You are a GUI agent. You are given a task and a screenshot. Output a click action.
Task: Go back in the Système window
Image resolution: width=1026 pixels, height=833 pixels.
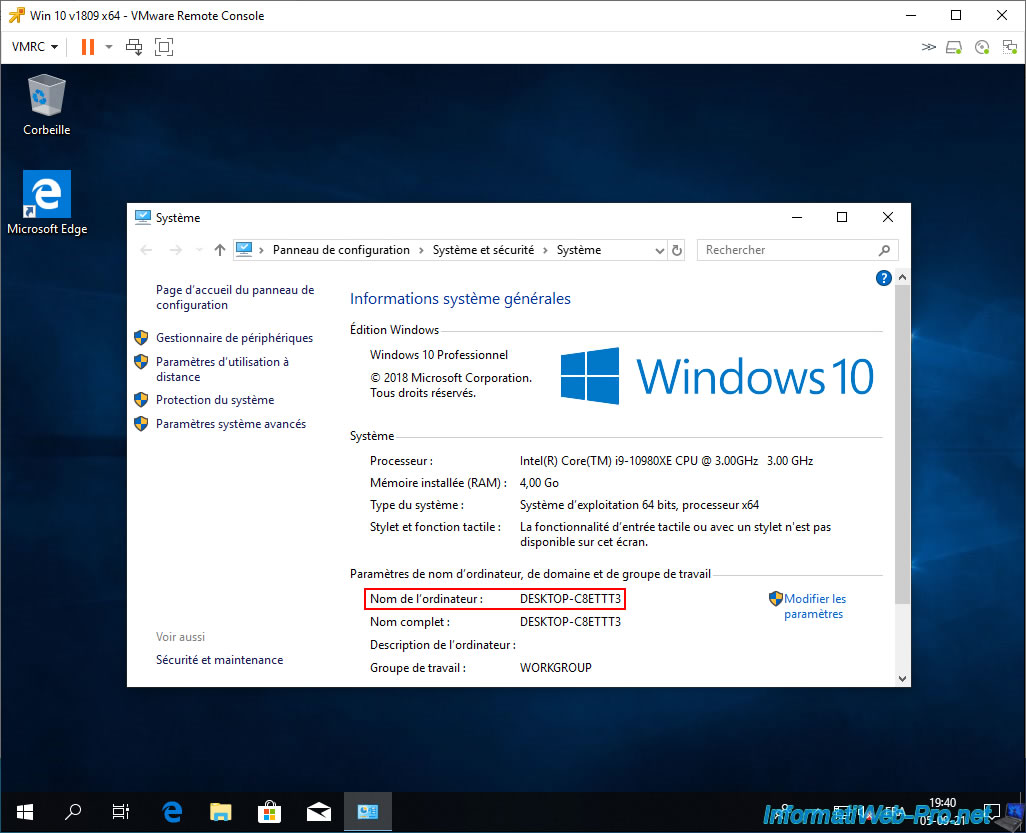[x=146, y=250]
